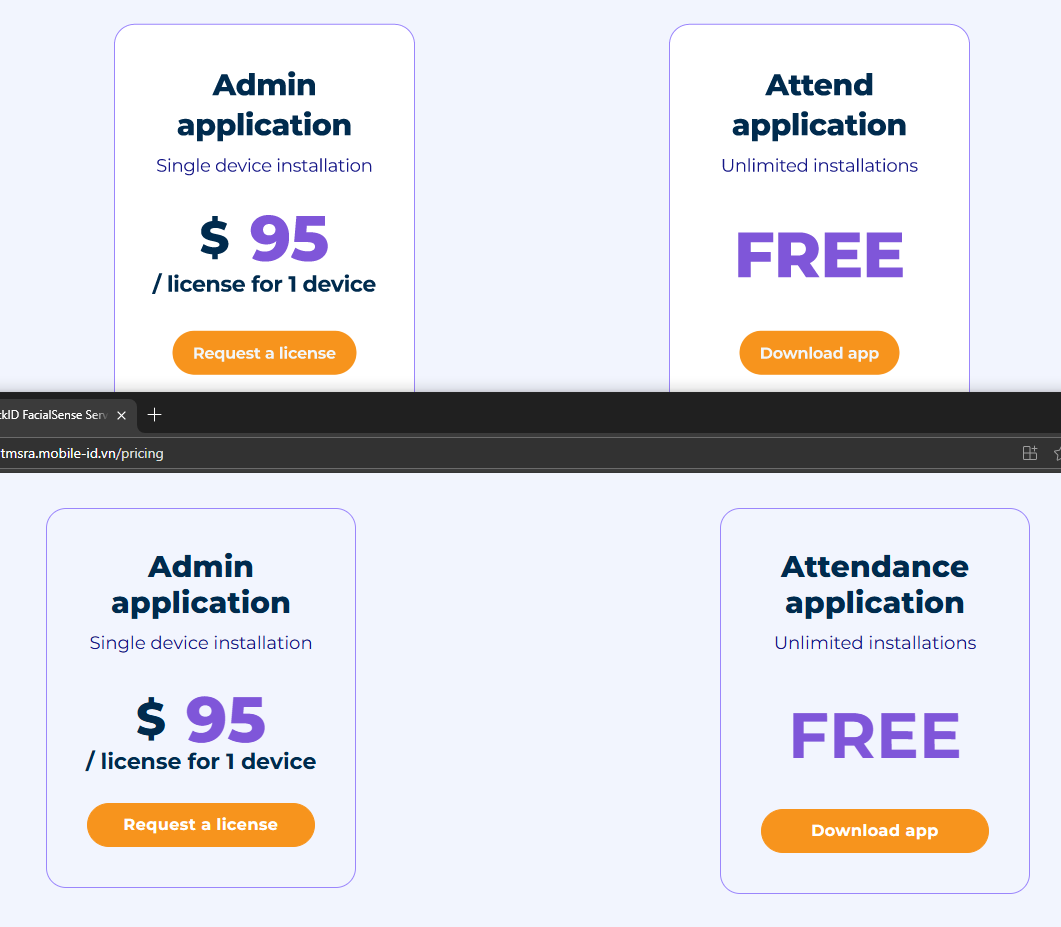Click Unlimited installations under Attendance application

pyautogui.click(x=875, y=643)
